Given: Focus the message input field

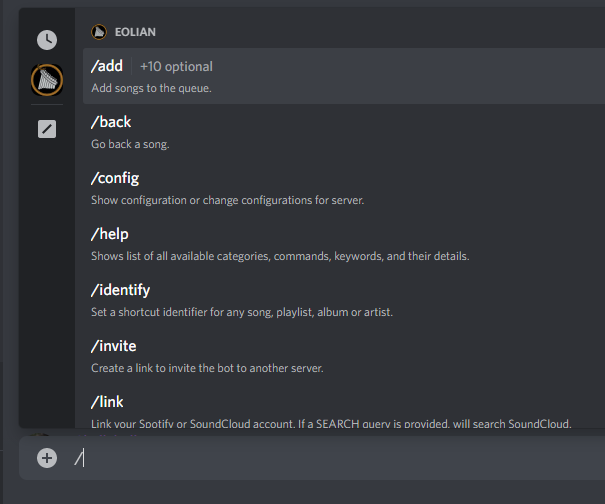Looking at the screenshot, I should 330,458.
